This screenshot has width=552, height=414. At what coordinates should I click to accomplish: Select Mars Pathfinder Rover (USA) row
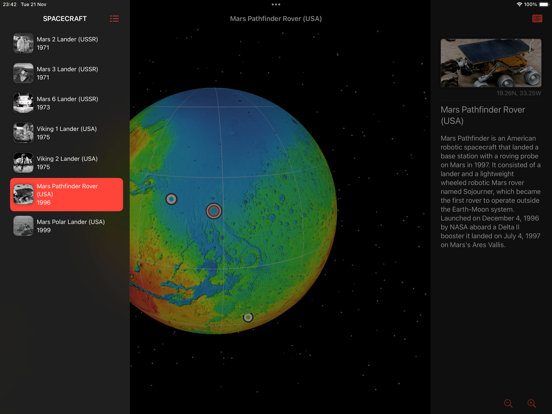tap(67, 194)
